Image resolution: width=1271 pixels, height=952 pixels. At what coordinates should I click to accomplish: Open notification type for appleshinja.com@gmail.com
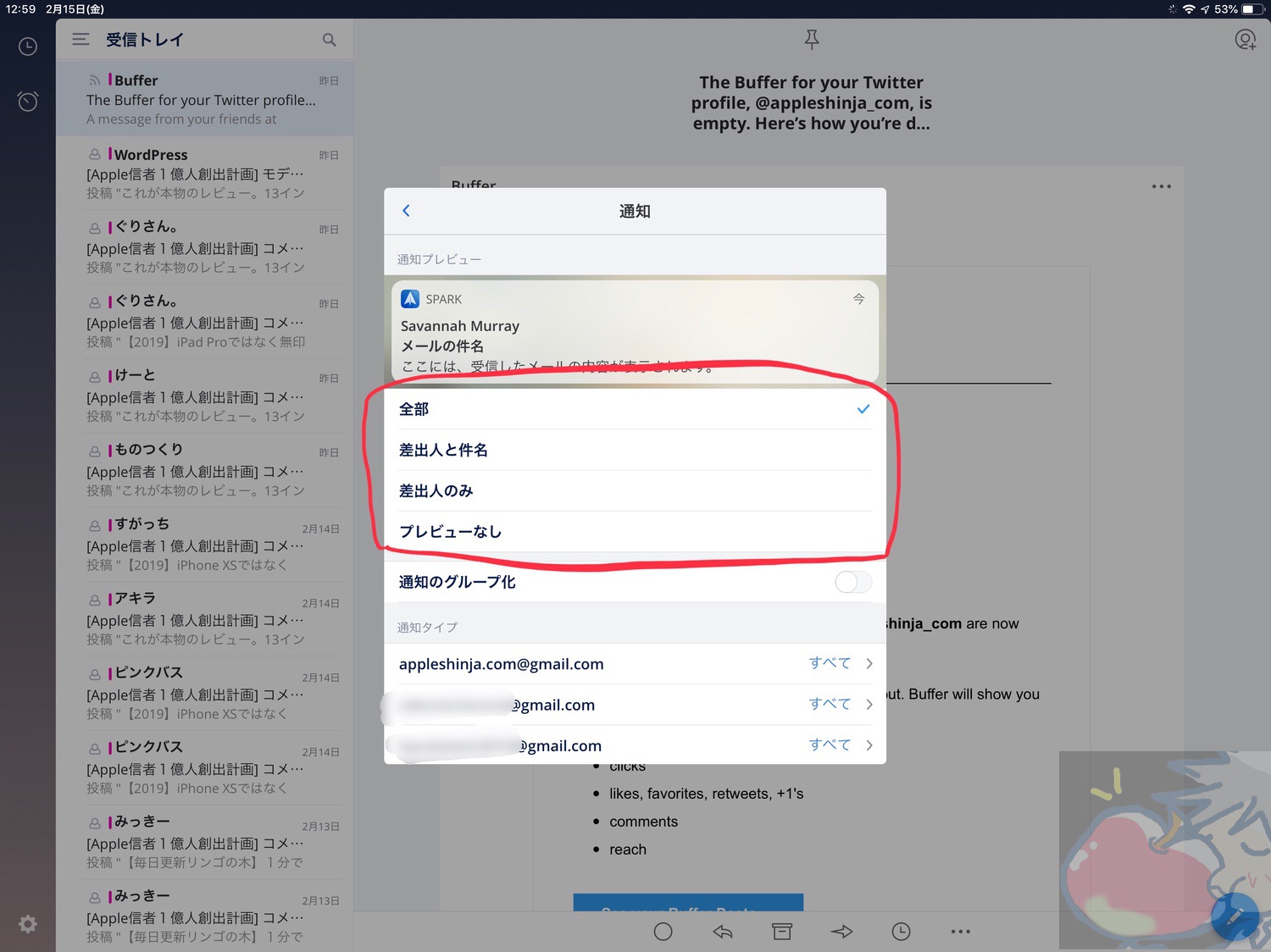tap(635, 663)
